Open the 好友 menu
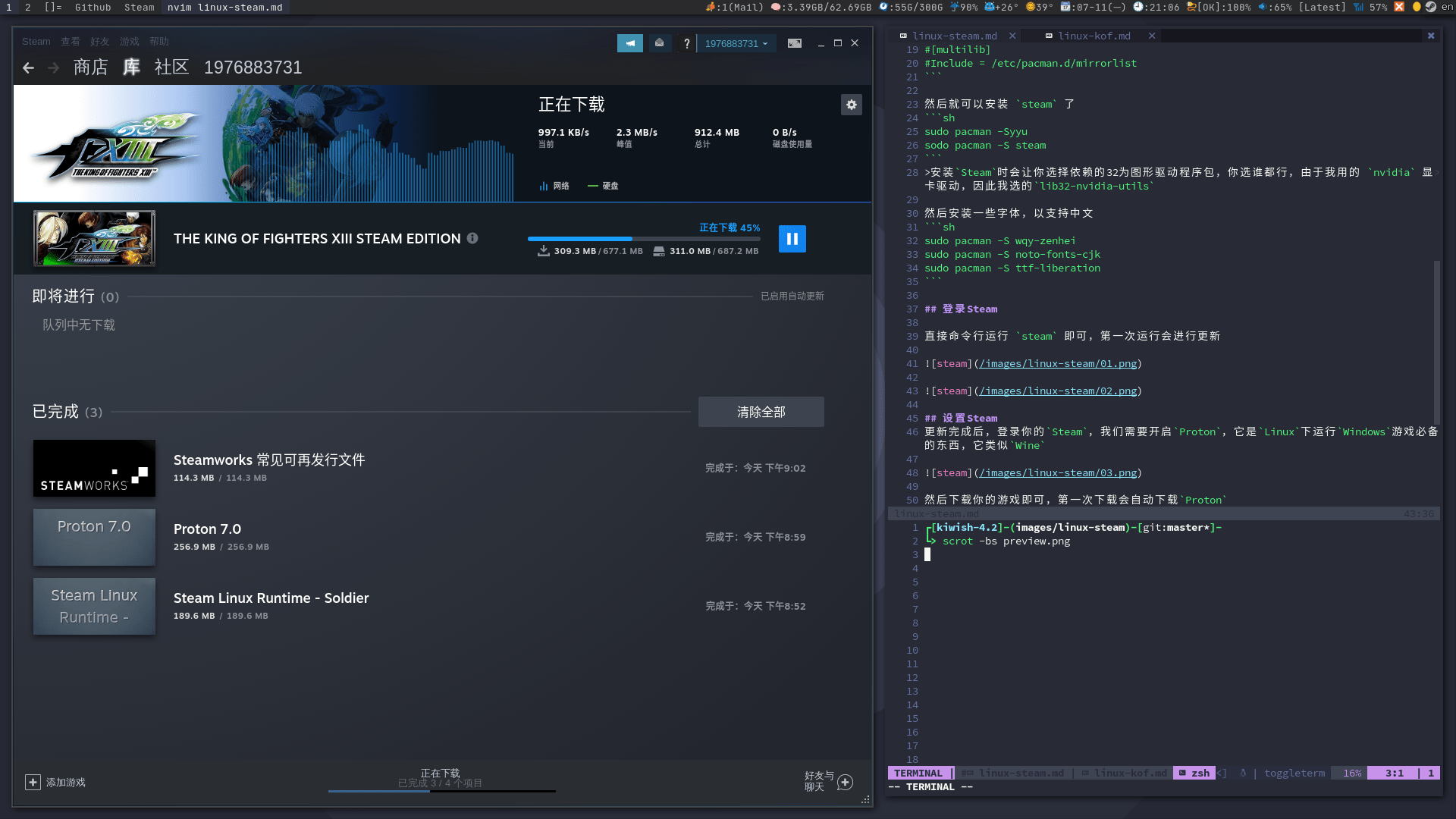Viewport: 1456px width, 819px height. (100, 42)
